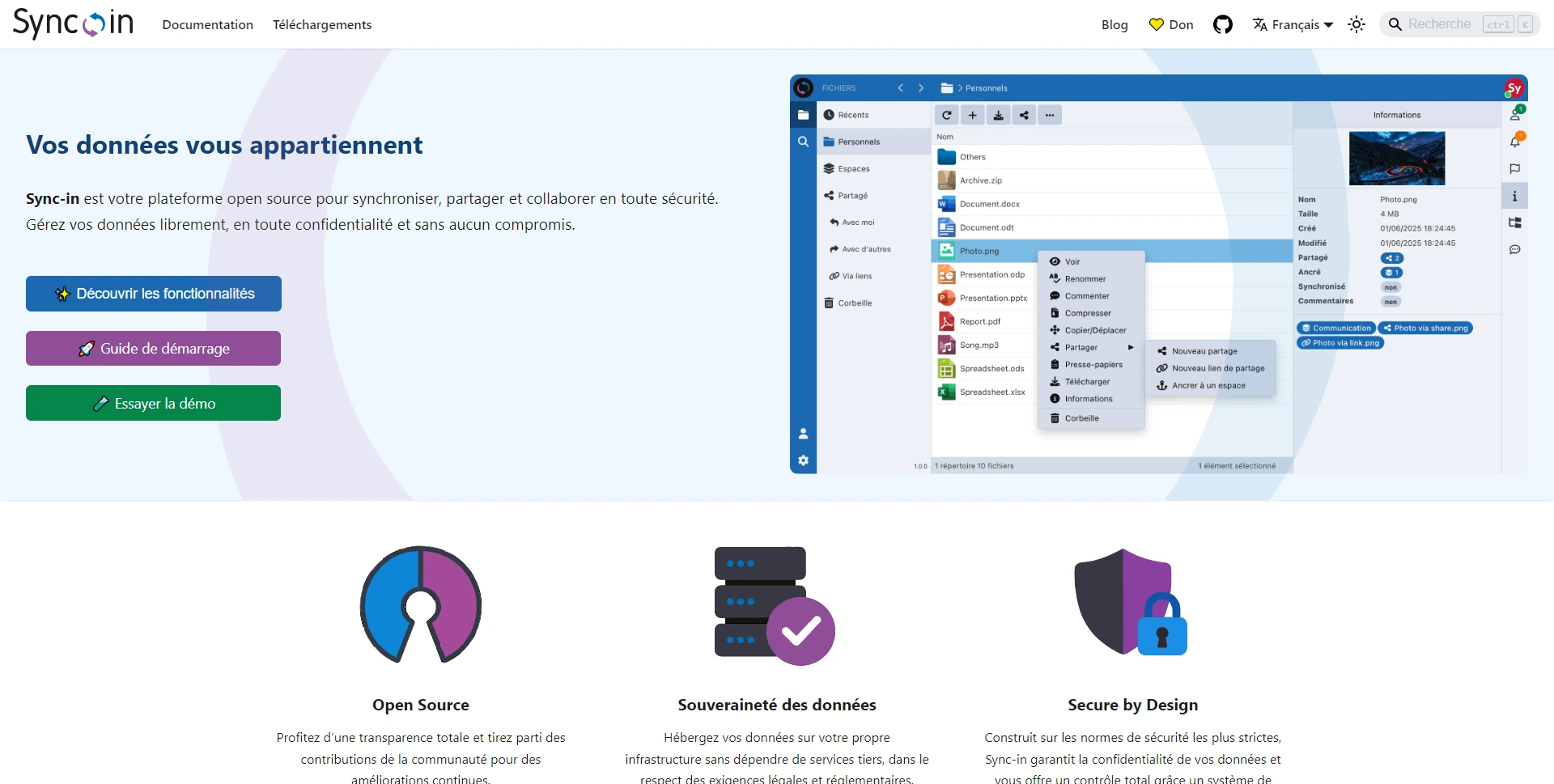Click the Photo.png thumbnail in Informations panel

point(1397,158)
